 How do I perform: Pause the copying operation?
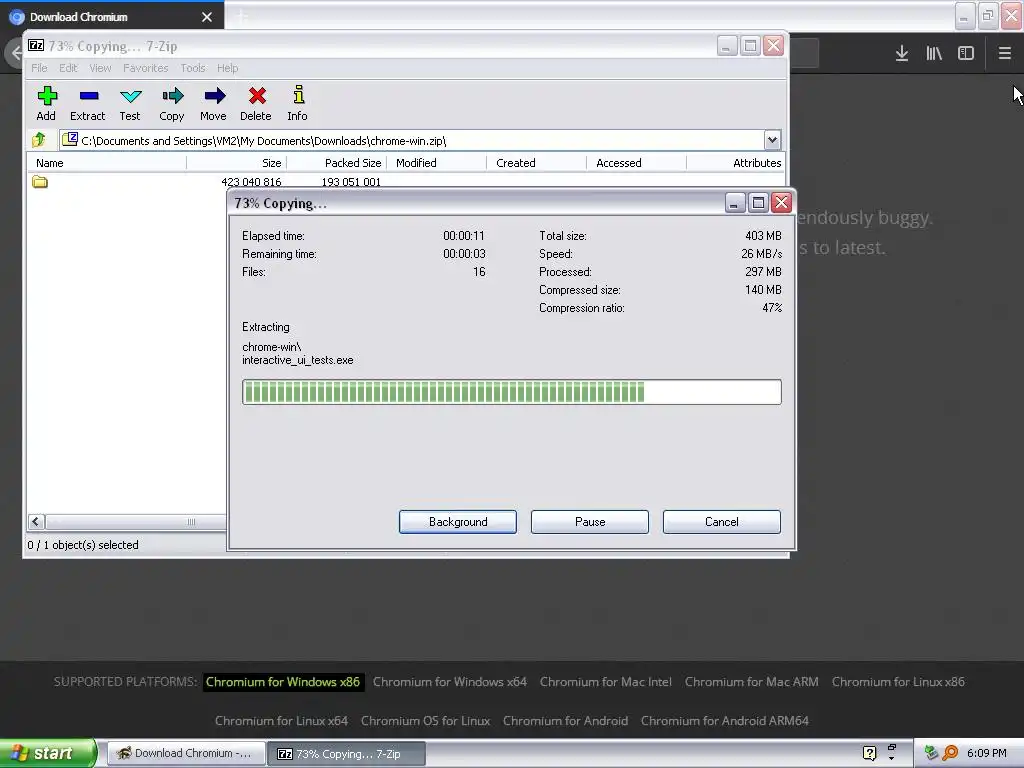pyautogui.click(x=590, y=522)
